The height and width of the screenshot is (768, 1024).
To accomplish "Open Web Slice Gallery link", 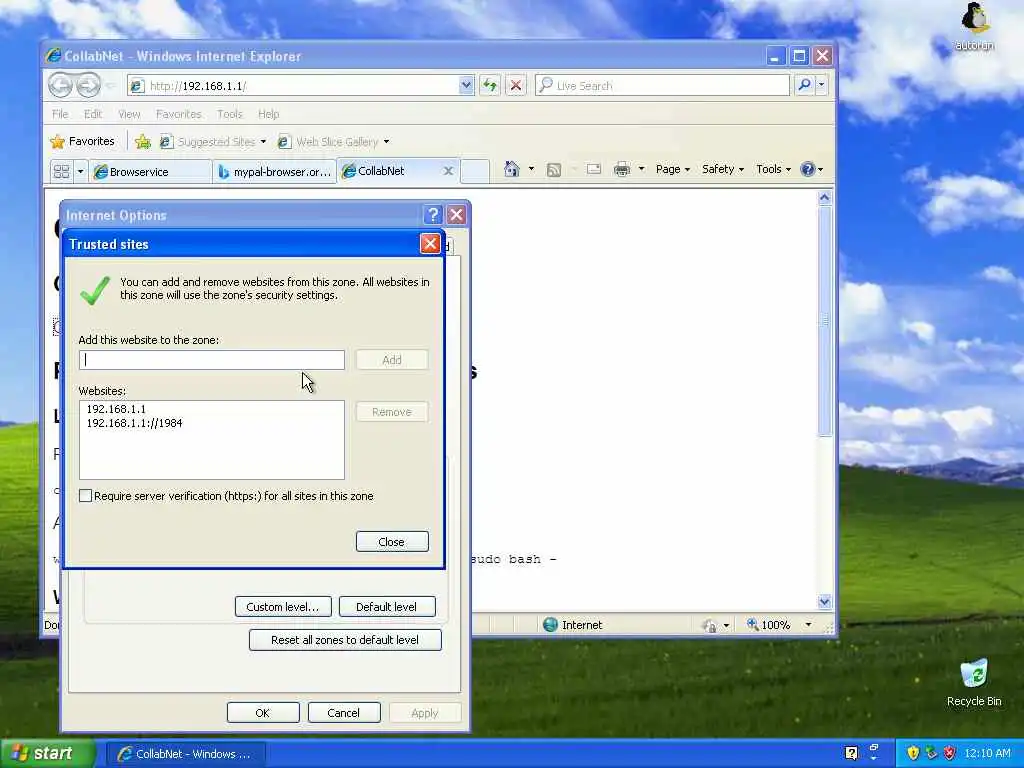I will (x=334, y=141).
